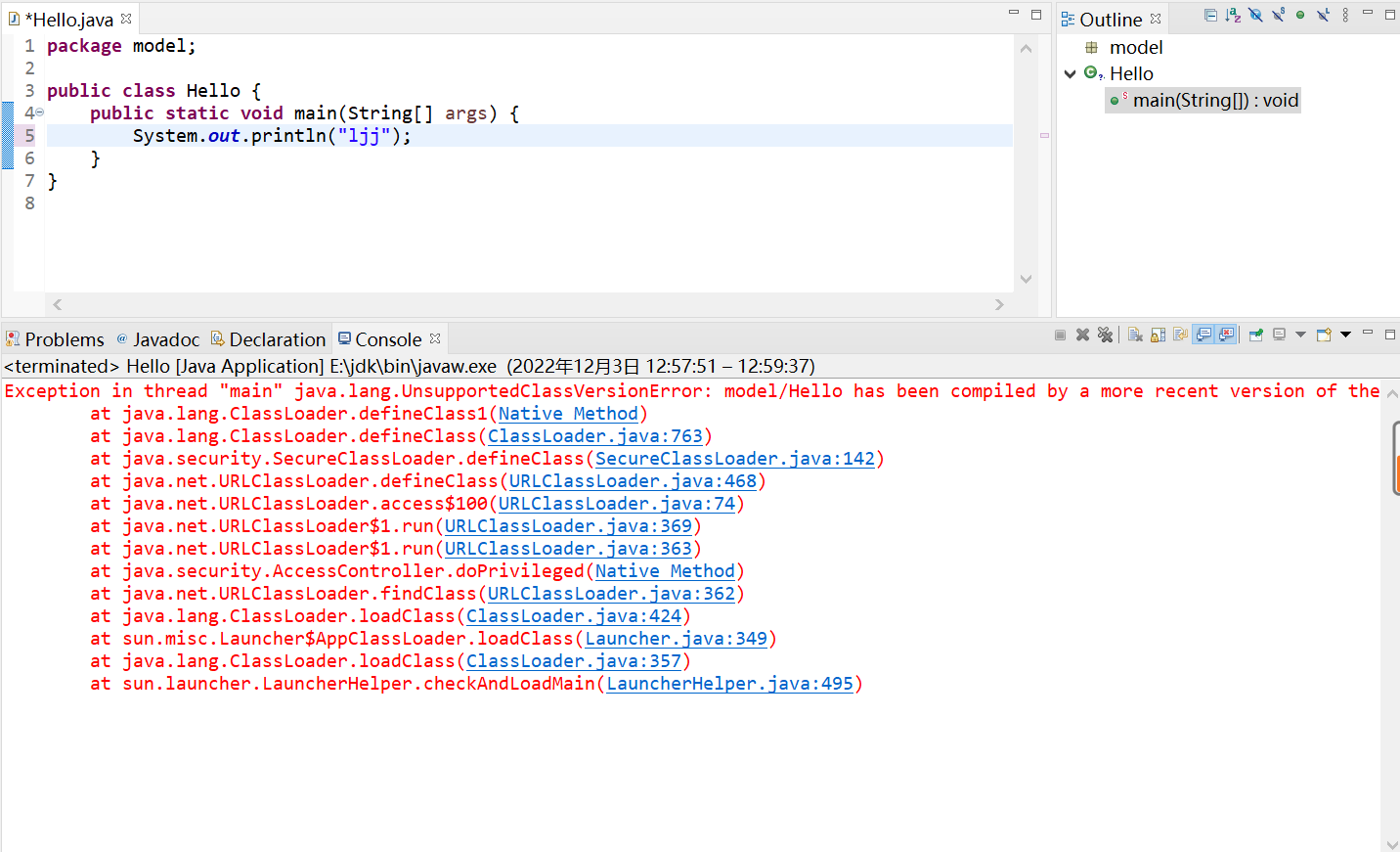Collapse the Hello class node in Outline
The height and width of the screenshot is (852, 1400).
coord(1071,73)
